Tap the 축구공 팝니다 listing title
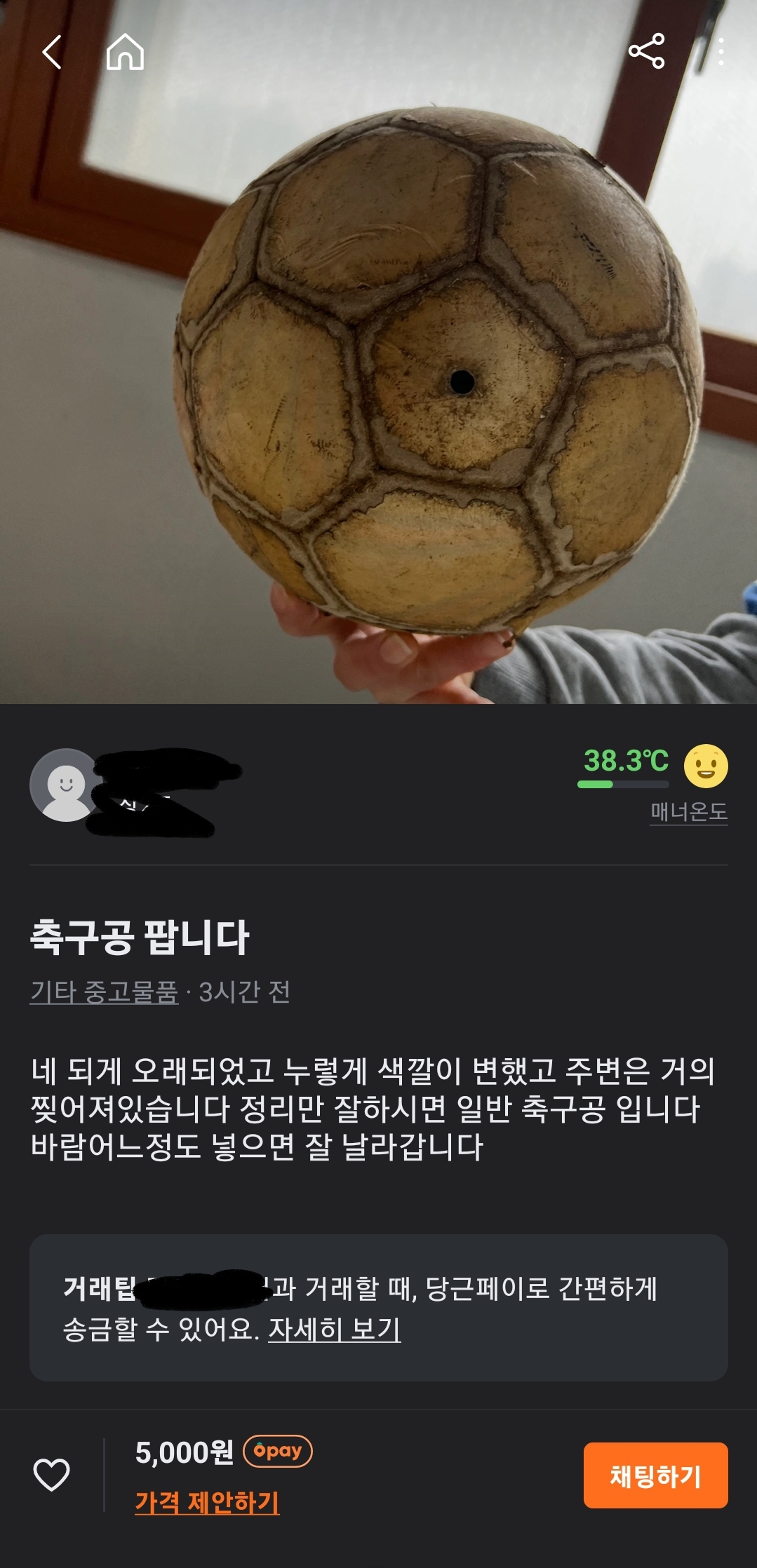The image size is (757, 1568). (140, 938)
